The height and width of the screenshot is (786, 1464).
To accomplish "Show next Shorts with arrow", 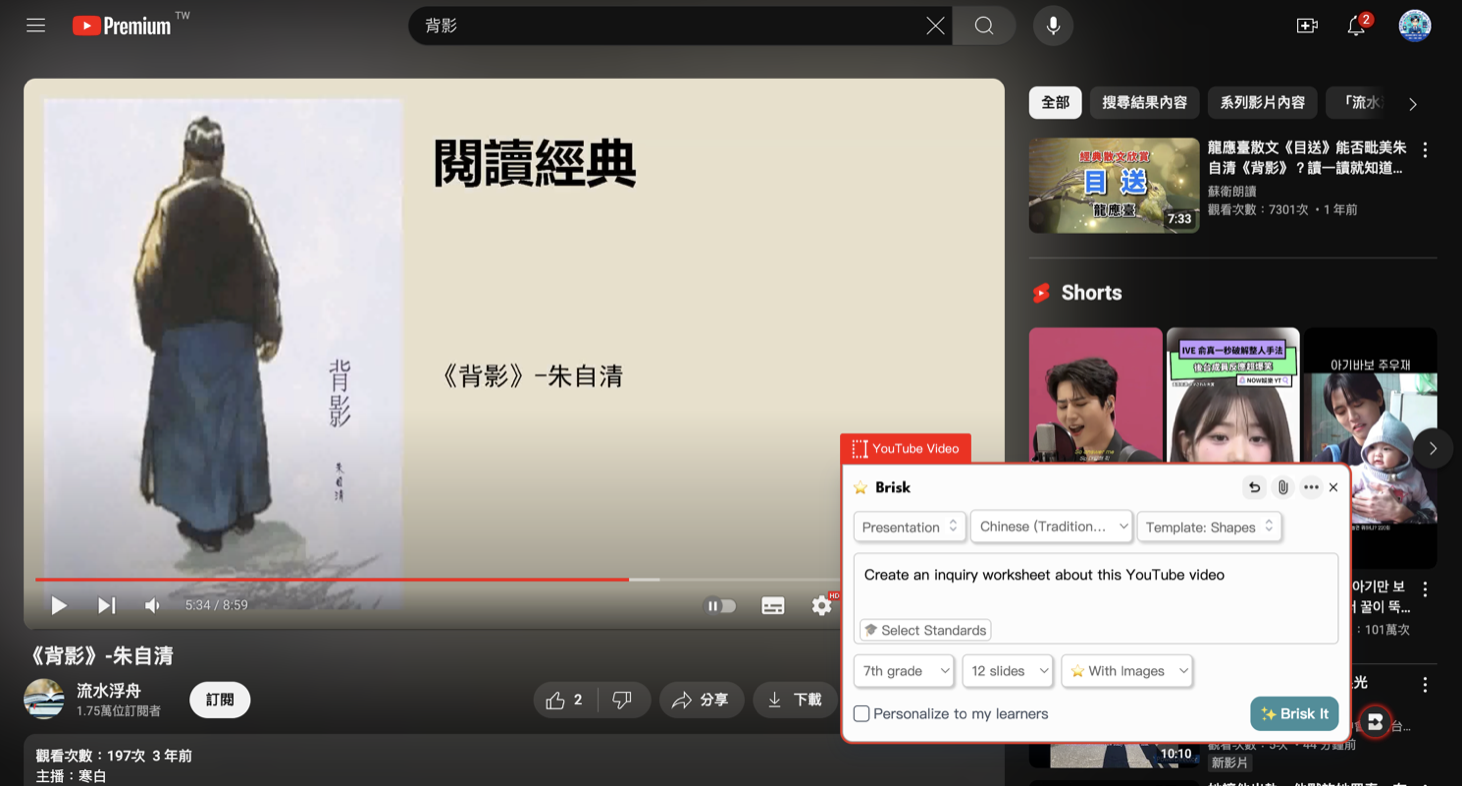I will (x=1432, y=448).
